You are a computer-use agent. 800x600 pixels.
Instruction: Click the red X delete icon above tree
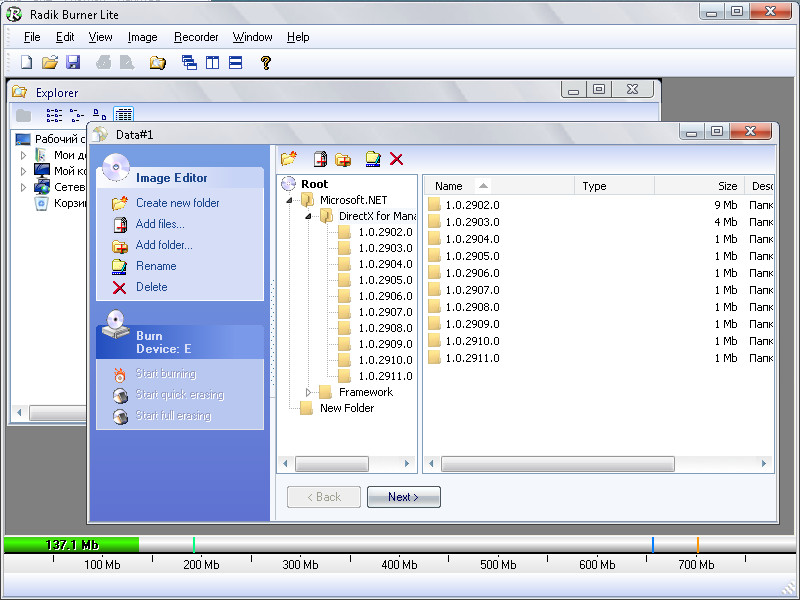(396, 159)
